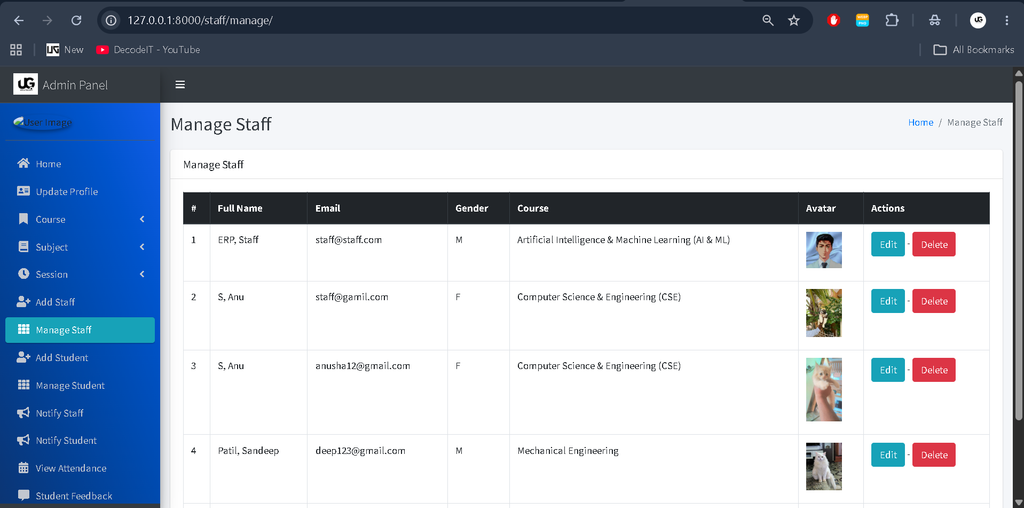Click the Notify Staff megaphone icon

pyautogui.click(x=24, y=413)
